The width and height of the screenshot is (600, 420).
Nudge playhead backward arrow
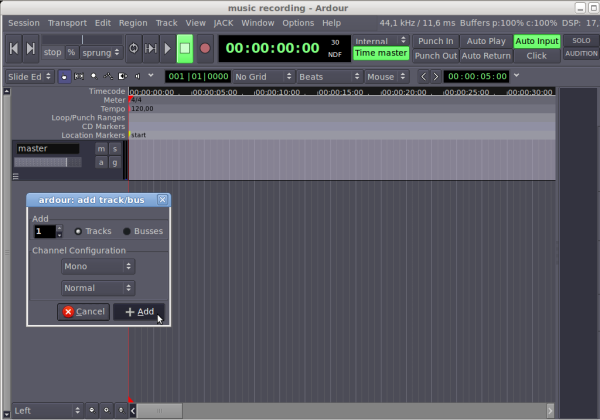point(423,77)
